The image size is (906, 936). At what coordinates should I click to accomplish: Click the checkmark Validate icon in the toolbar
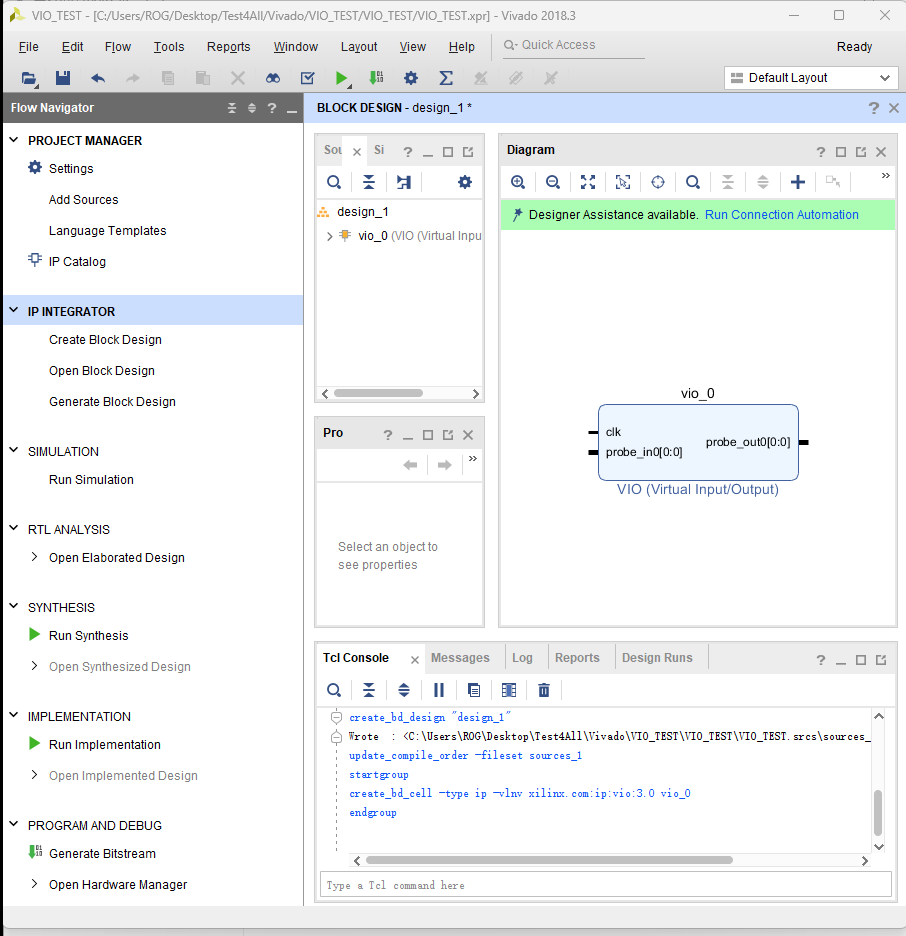[307, 78]
